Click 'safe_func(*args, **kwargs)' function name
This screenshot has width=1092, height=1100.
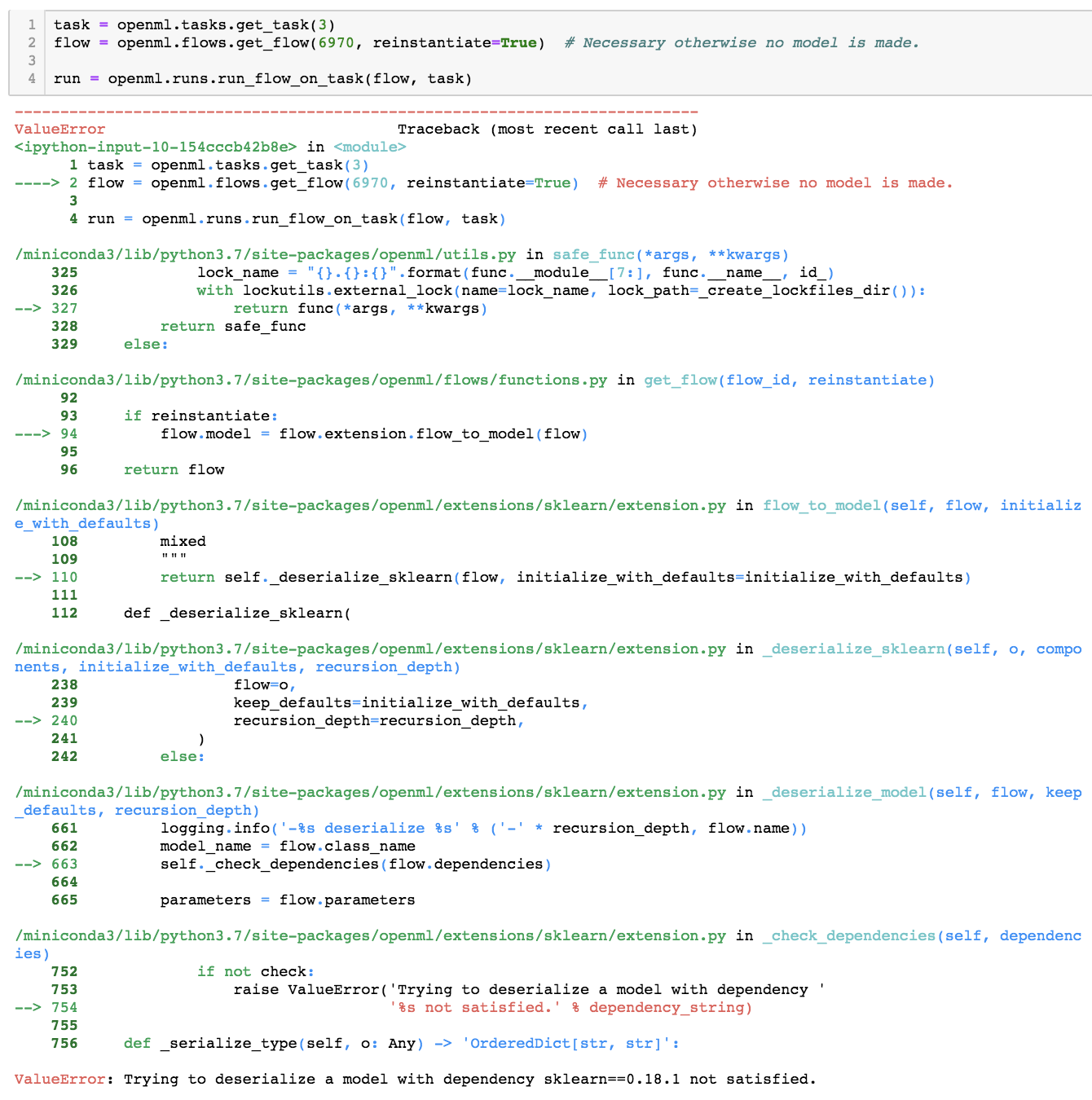[671, 255]
